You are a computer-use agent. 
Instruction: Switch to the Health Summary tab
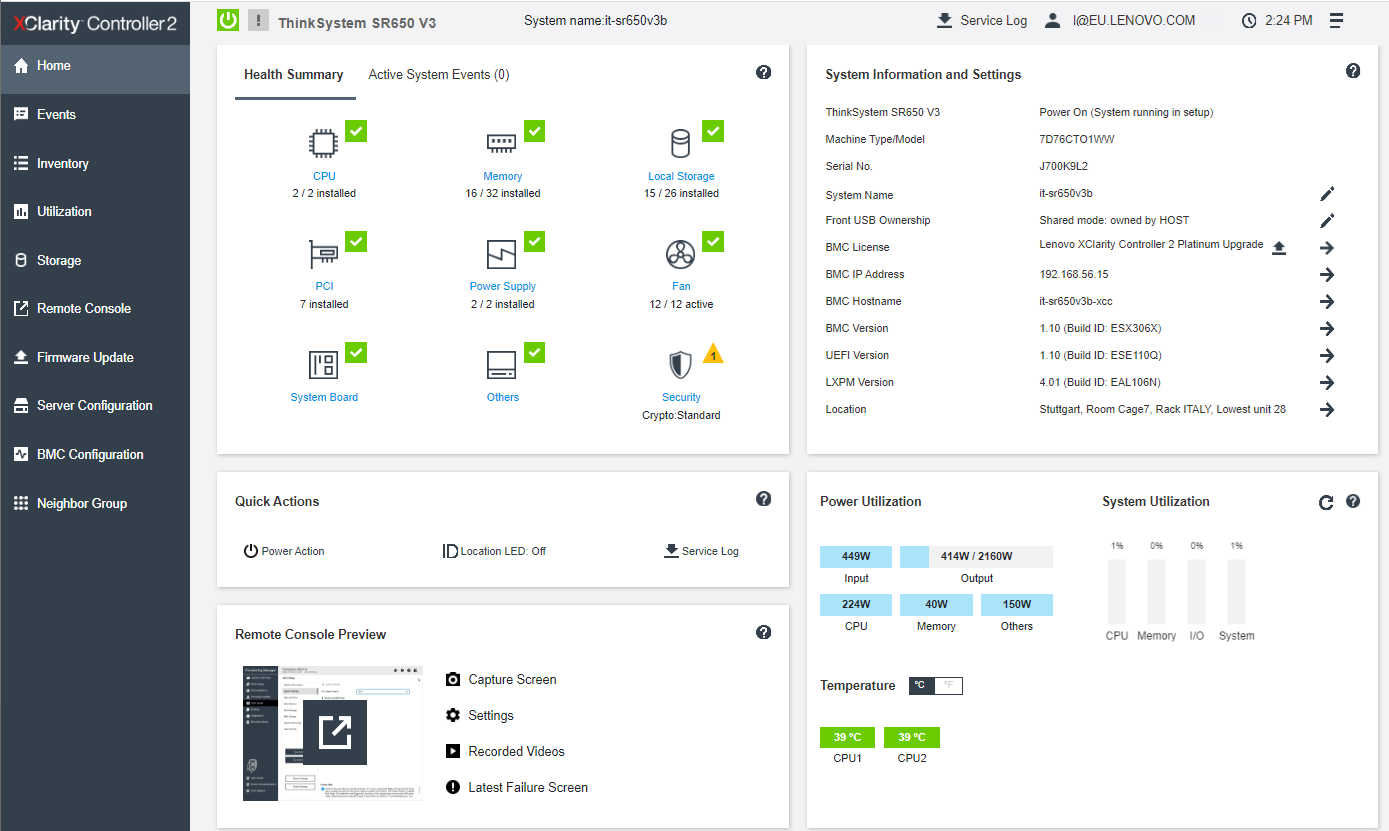click(x=294, y=75)
